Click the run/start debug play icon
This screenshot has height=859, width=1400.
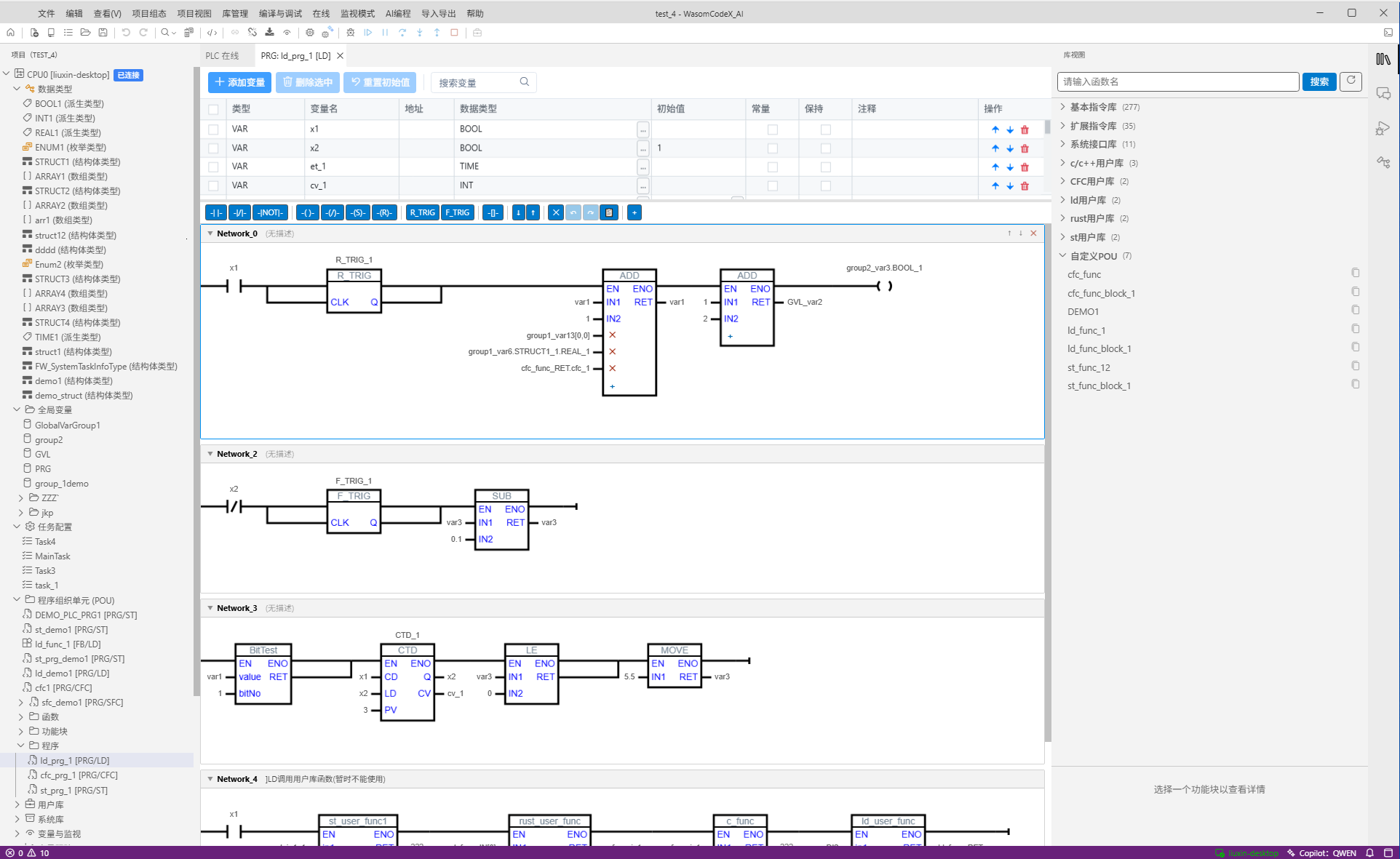368,33
